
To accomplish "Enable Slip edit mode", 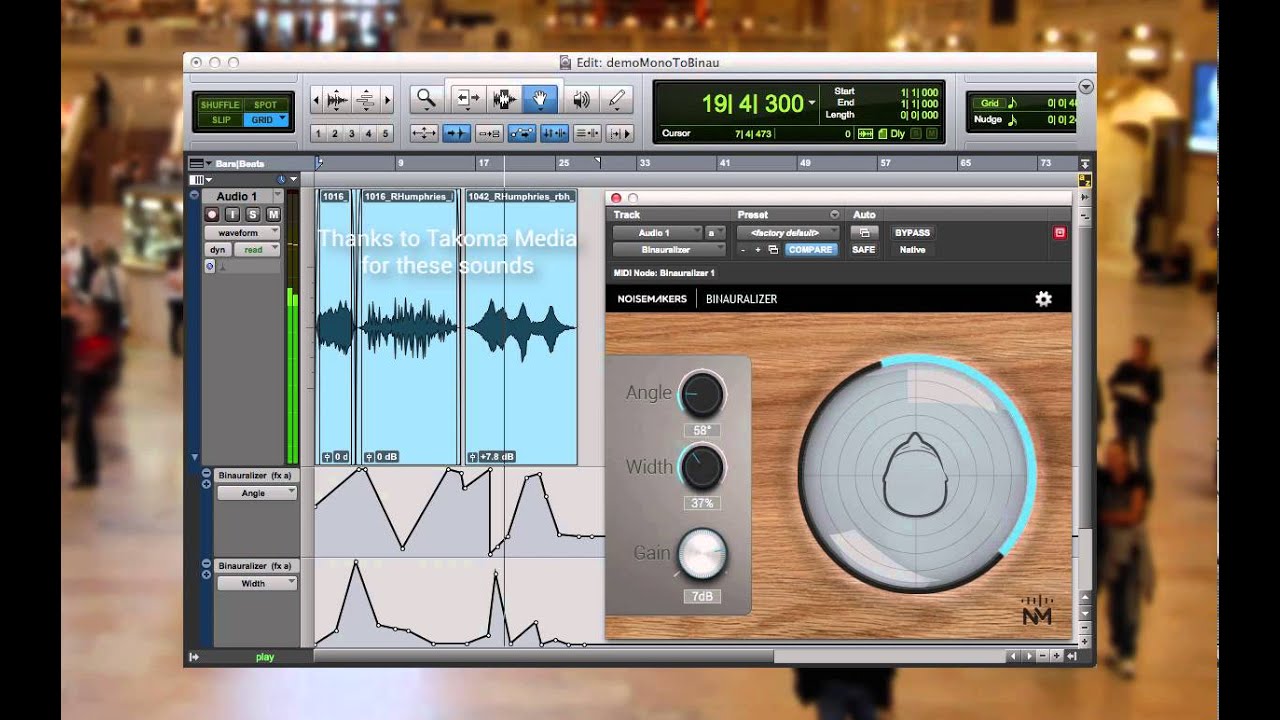I will click(x=220, y=120).
